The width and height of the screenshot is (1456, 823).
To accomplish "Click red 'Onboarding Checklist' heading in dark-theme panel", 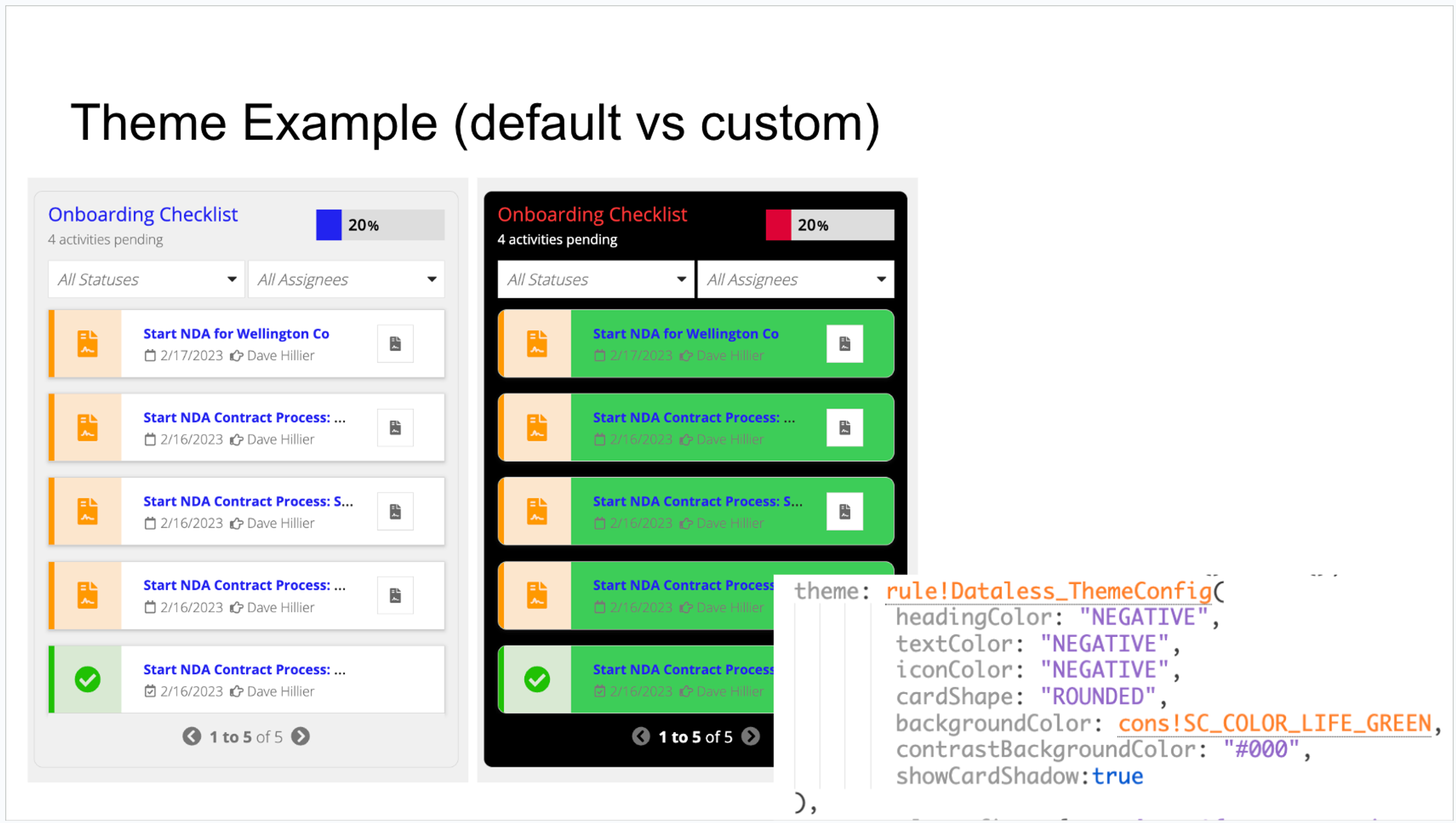I will pos(592,215).
